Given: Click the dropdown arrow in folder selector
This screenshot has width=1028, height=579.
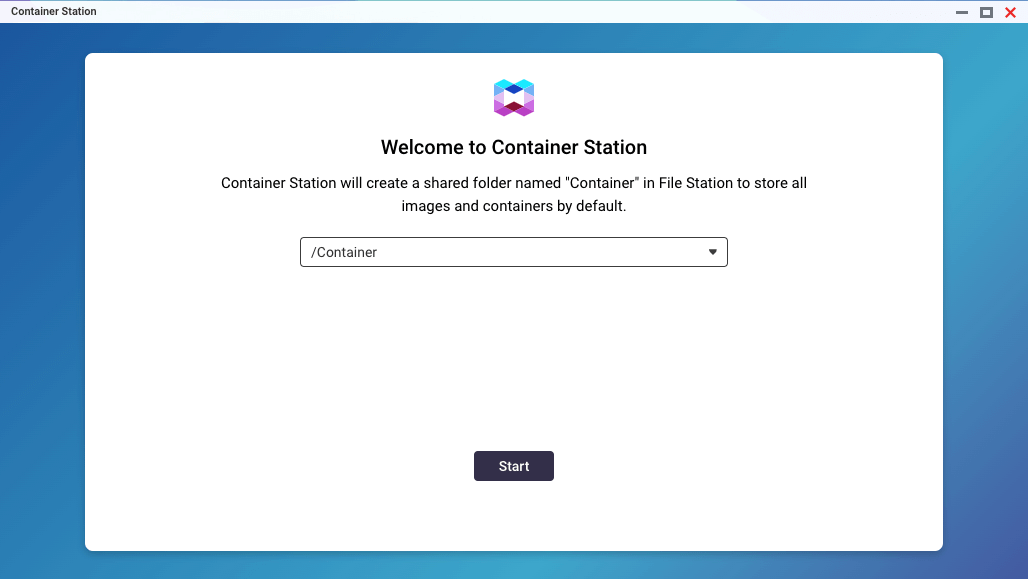Looking at the screenshot, I should point(713,252).
